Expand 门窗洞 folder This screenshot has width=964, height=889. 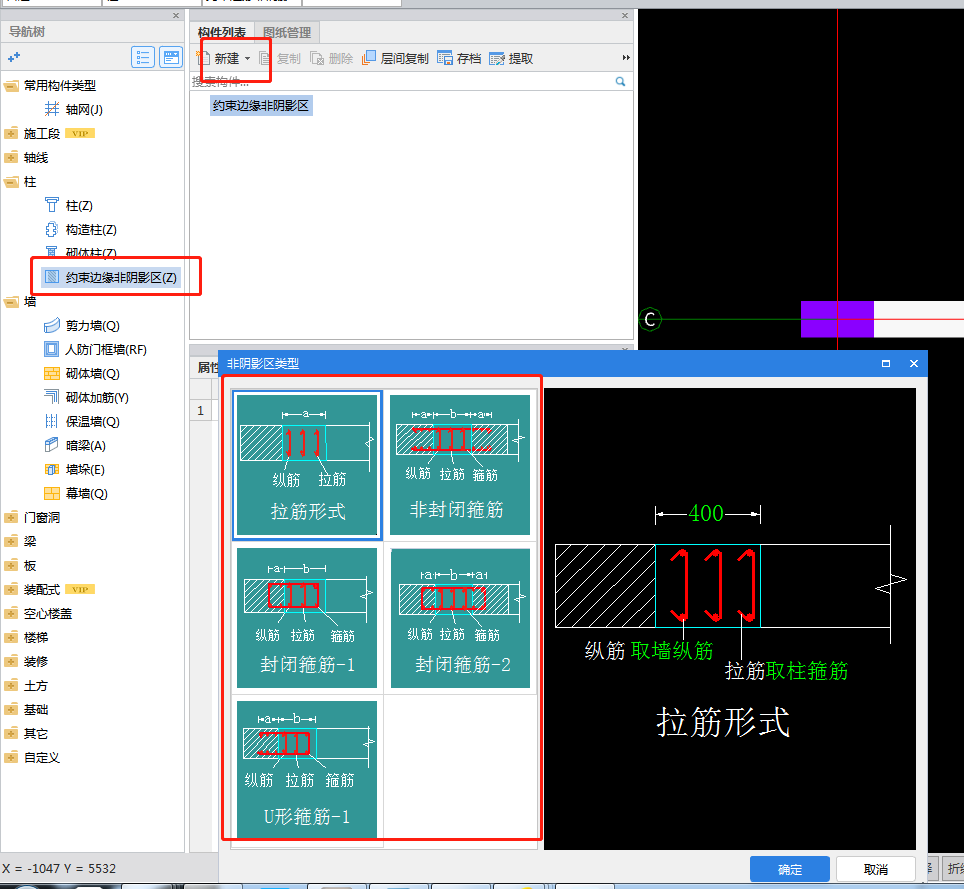pos(11,517)
